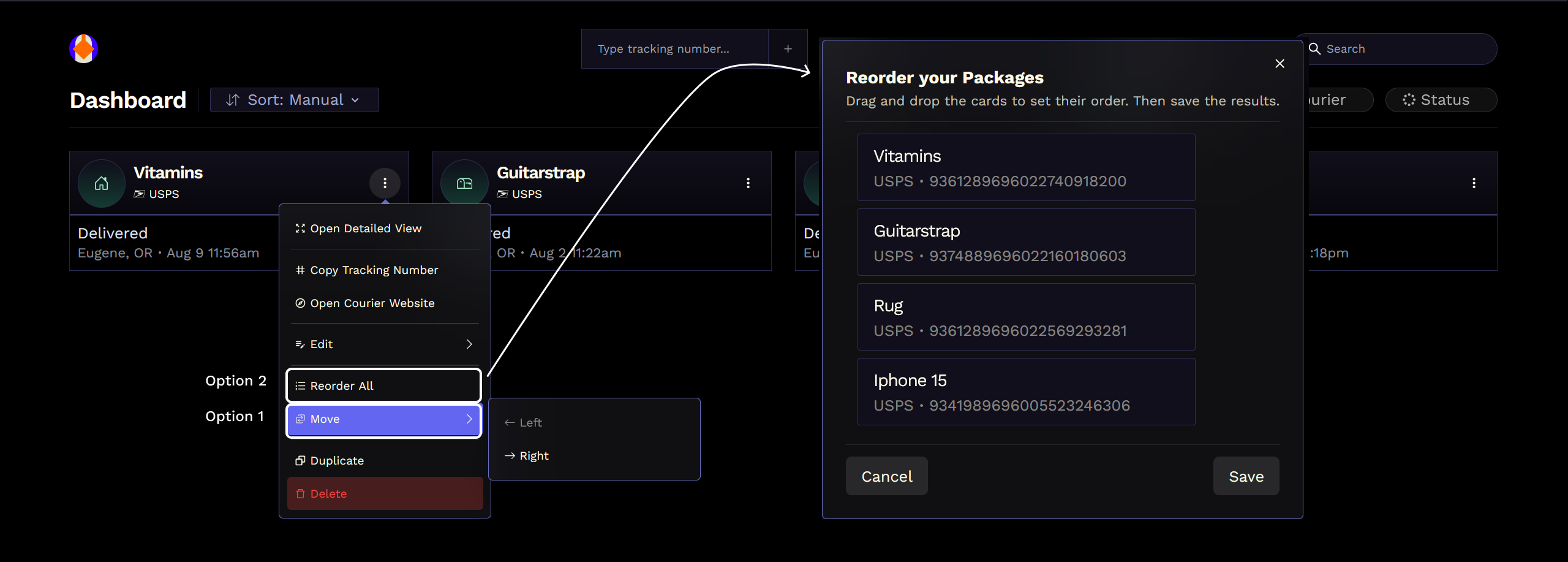The height and width of the screenshot is (562, 1568).
Task: Click the package icon on the Guitarstrap card
Action: [464, 183]
